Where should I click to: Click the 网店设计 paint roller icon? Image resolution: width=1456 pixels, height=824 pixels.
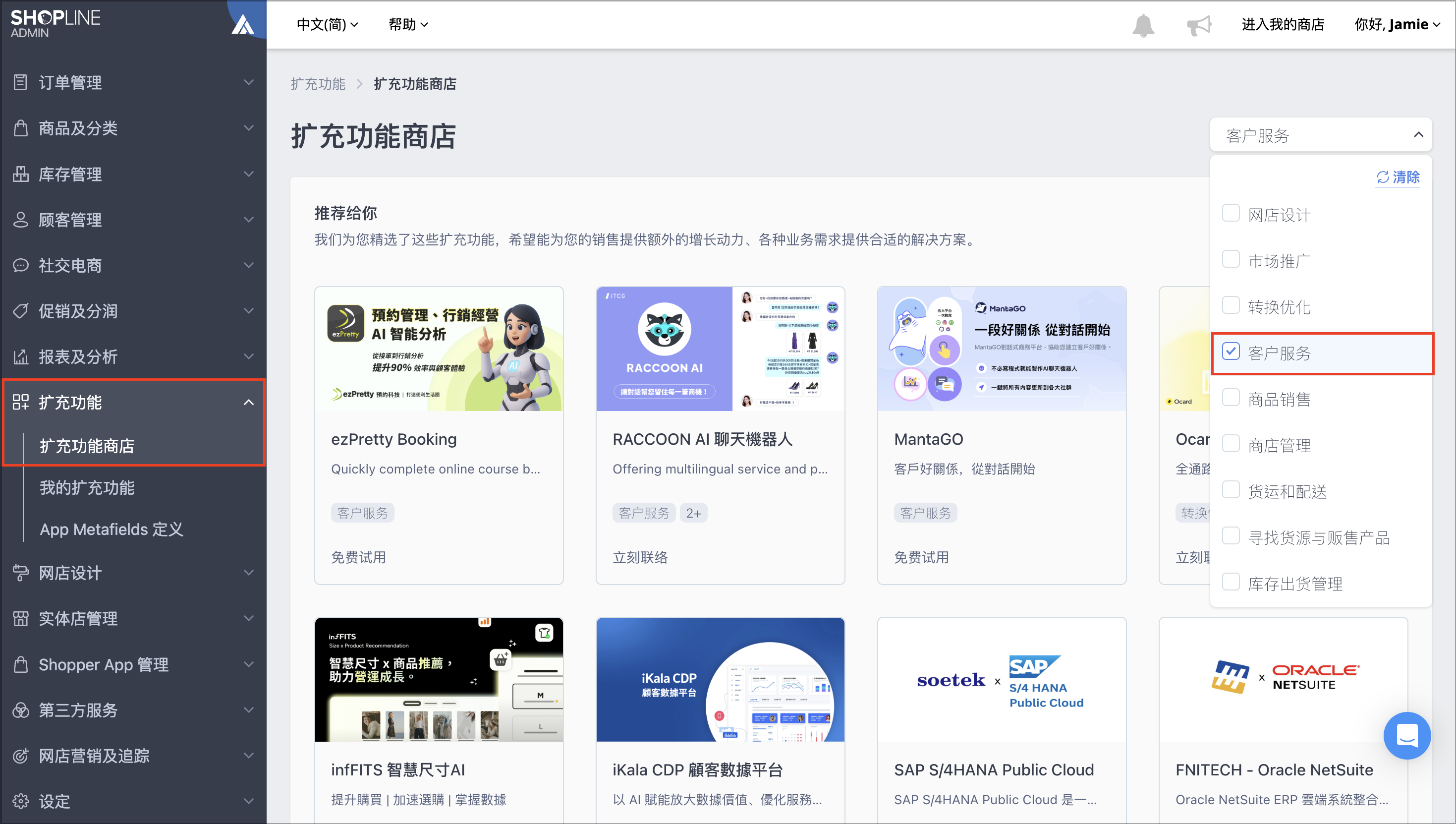click(x=20, y=573)
